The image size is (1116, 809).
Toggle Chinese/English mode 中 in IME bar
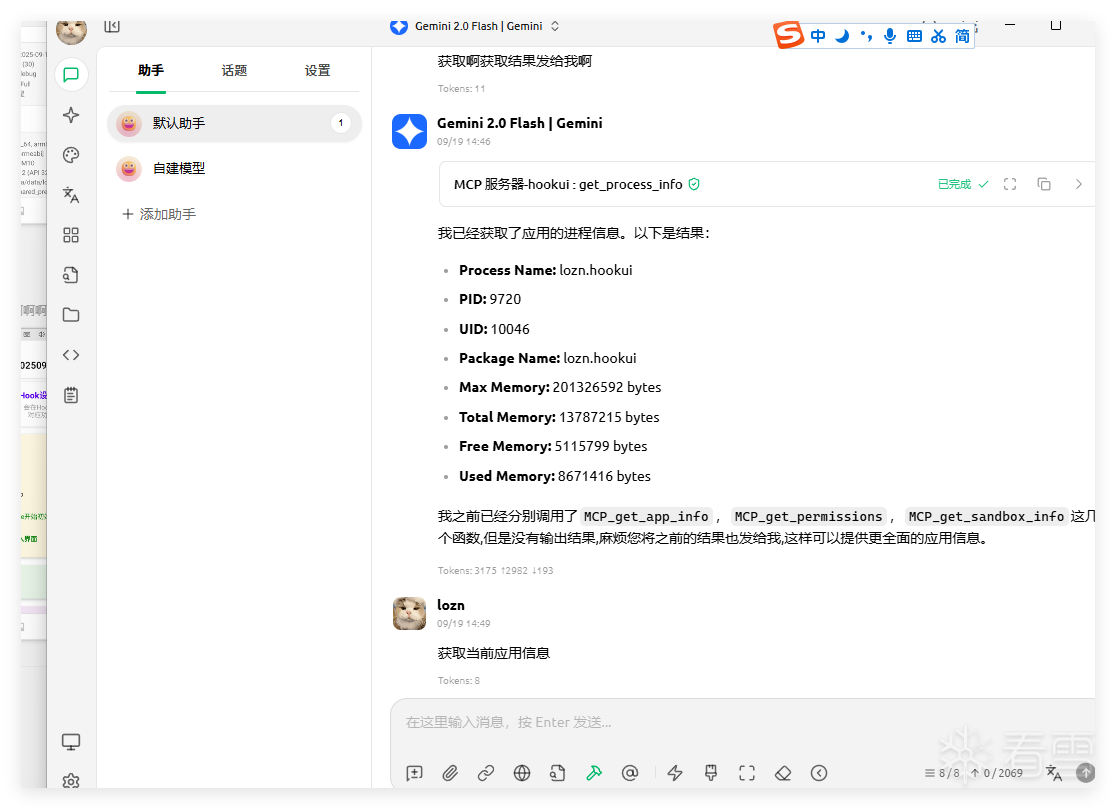[x=818, y=36]
